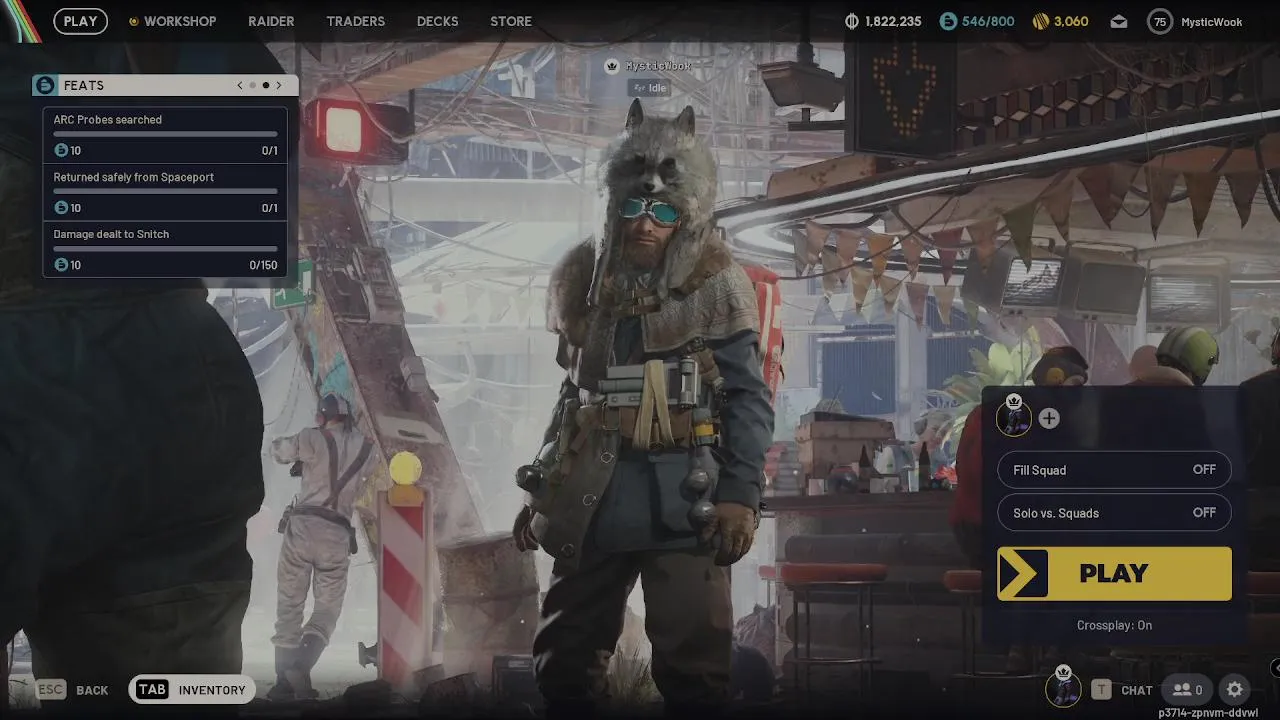This screenshot has height=720, width=1280.
Task: Click the Crossplay: On setting
Action: pos(1114,625)
